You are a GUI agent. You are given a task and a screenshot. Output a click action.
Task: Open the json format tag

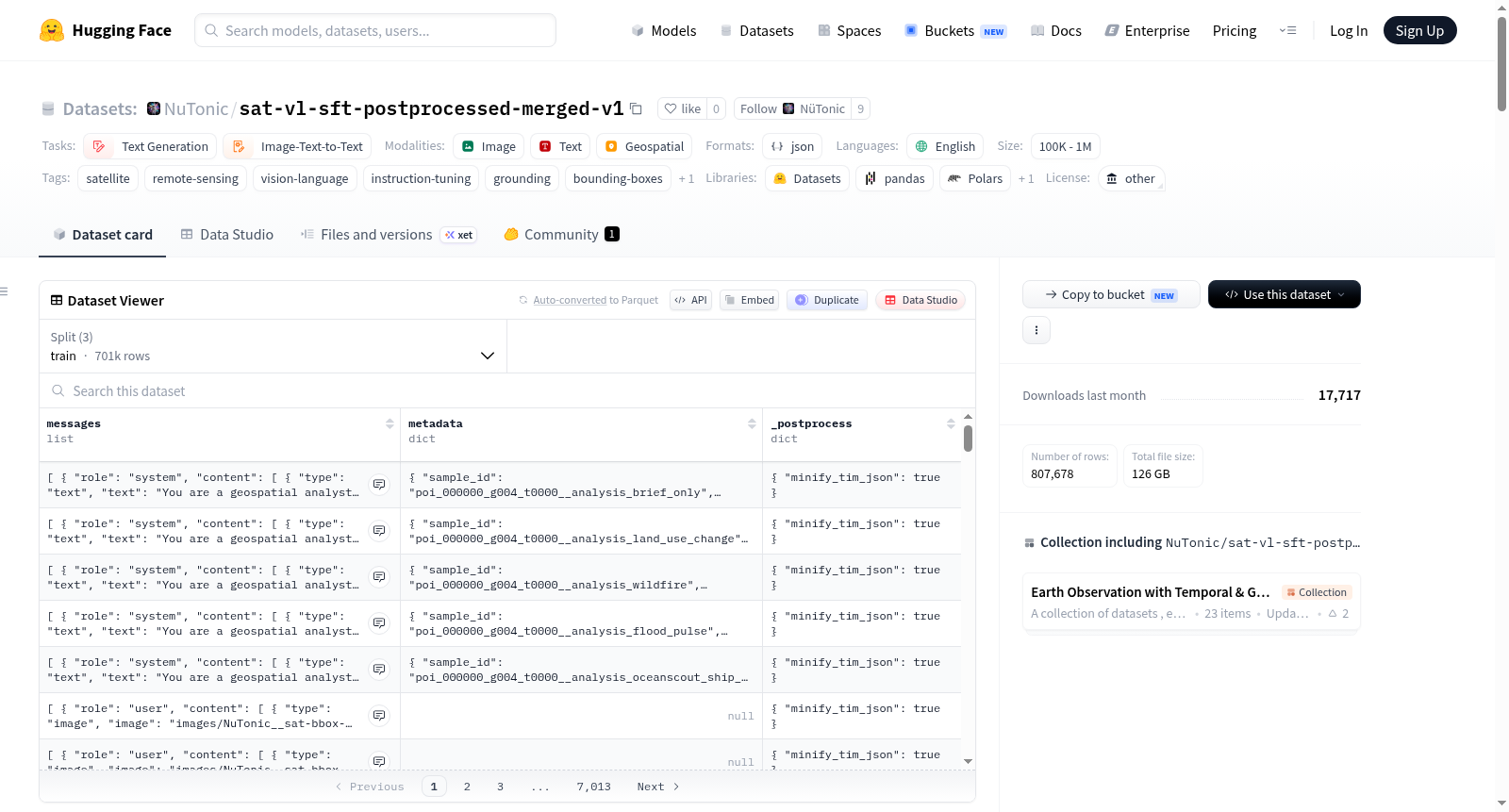[x=792, y=146]
